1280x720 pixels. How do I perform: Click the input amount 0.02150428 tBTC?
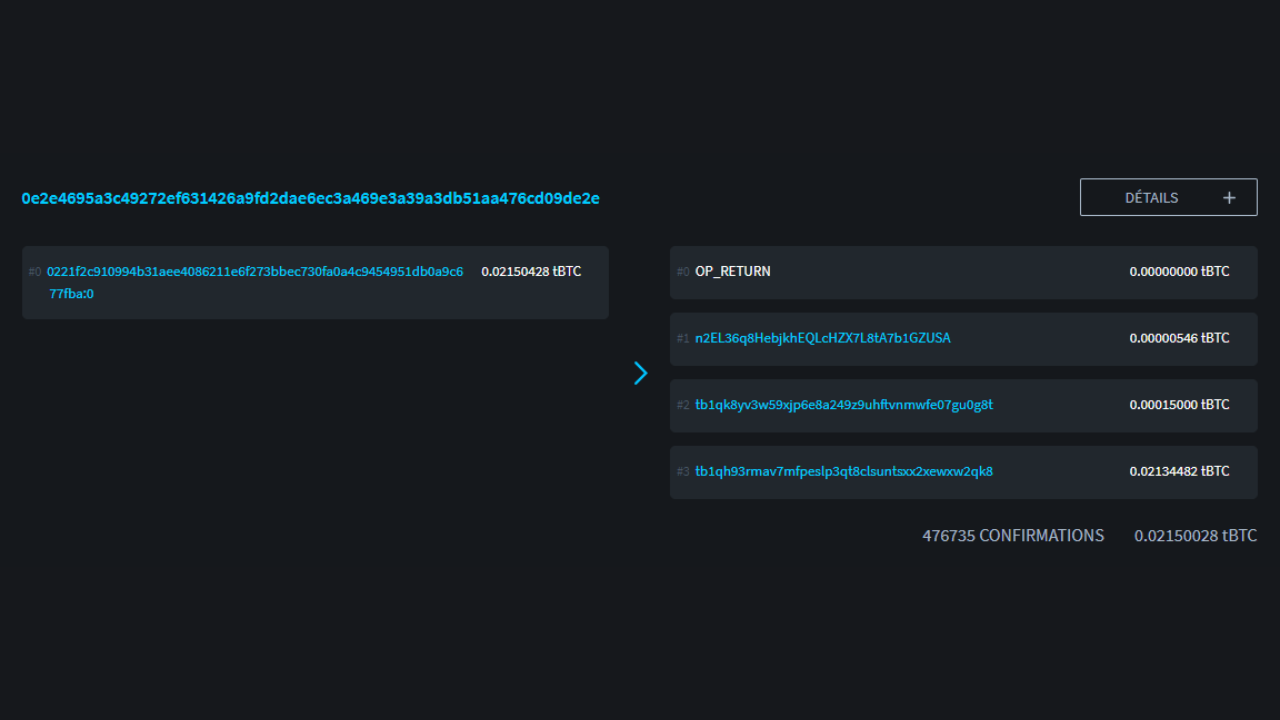click(x=530, y=271)
